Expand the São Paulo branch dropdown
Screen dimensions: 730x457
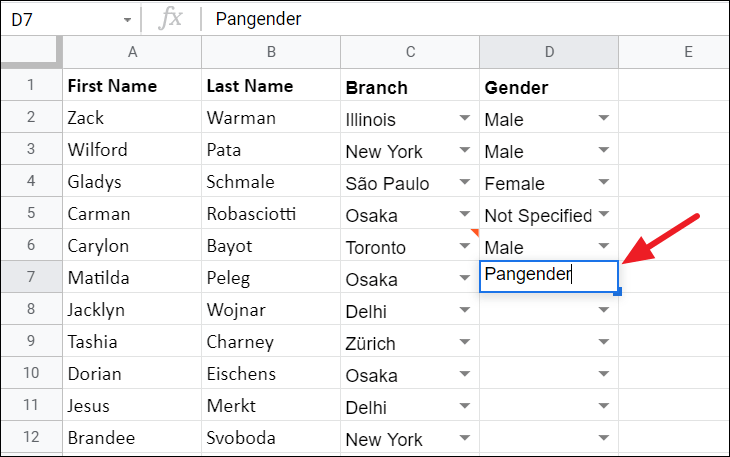click(x=464, y=183)
